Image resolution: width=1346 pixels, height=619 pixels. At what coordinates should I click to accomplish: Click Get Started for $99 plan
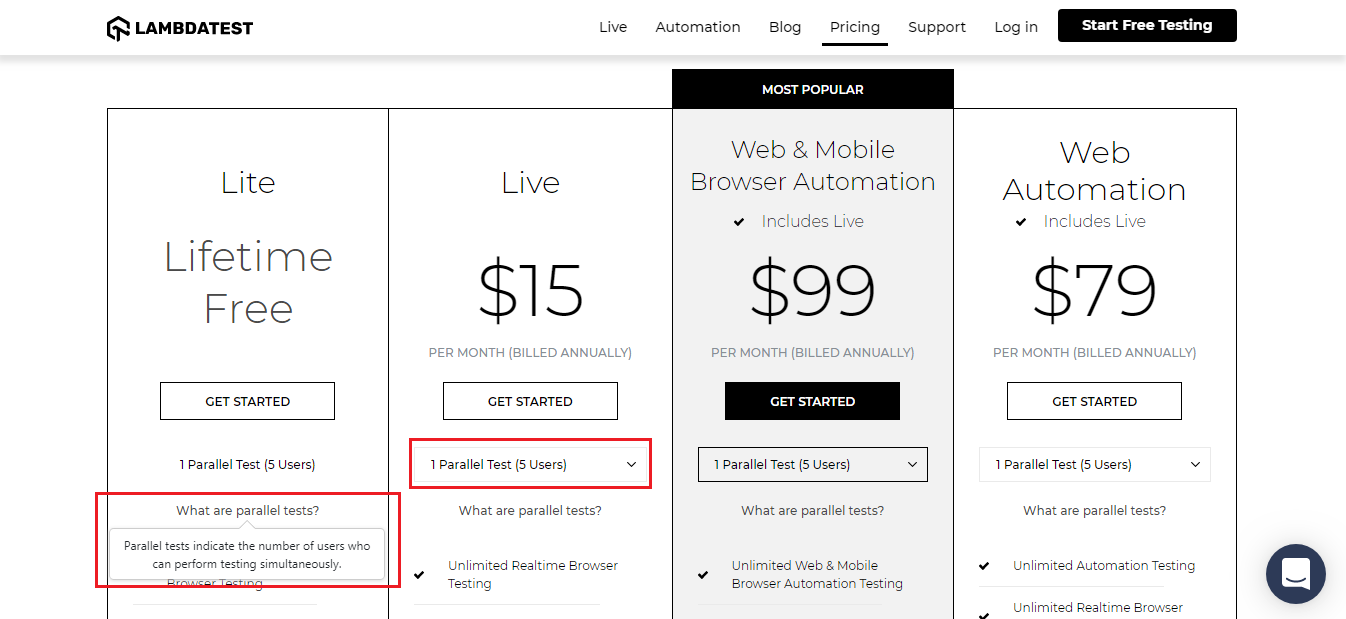(812, 401)
